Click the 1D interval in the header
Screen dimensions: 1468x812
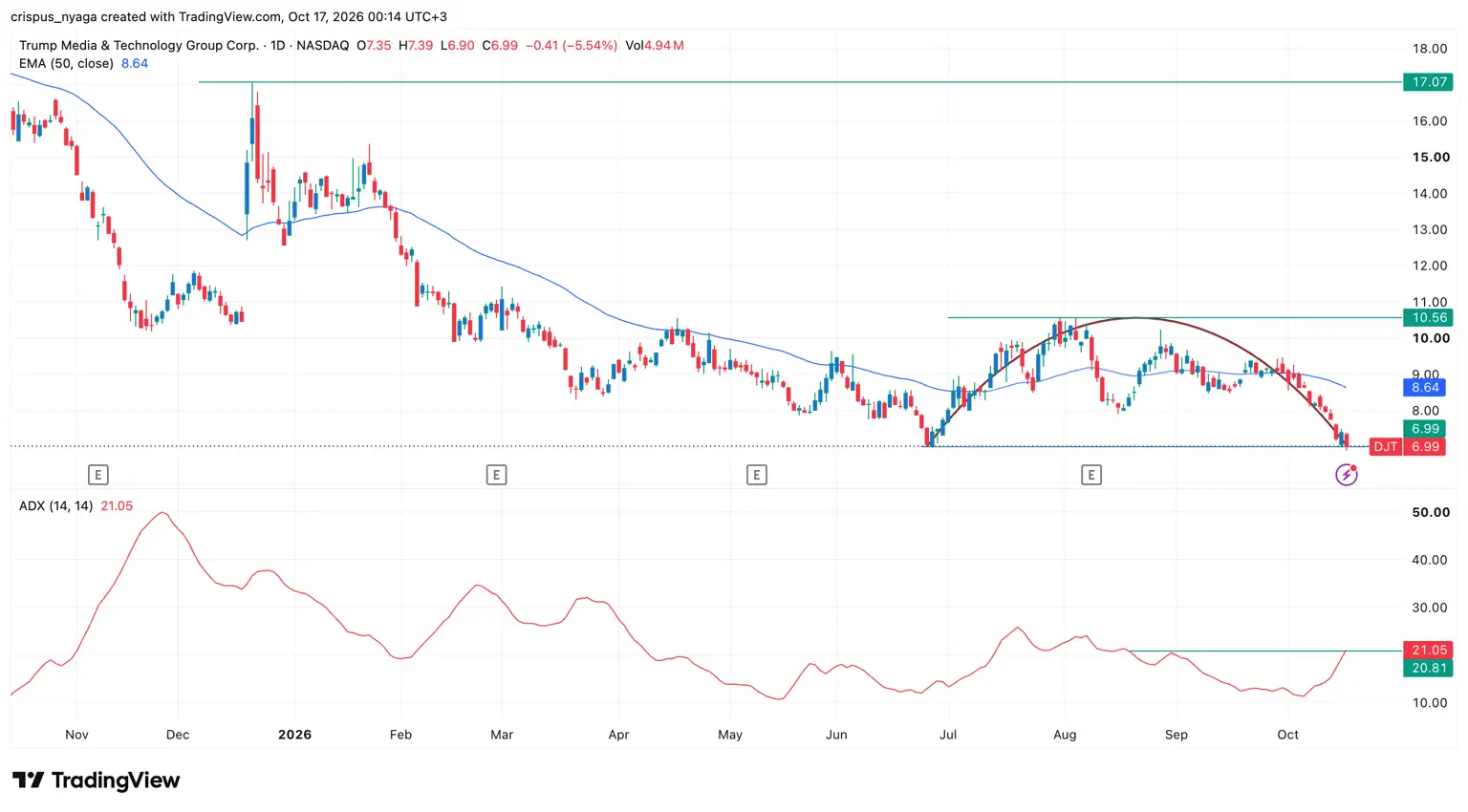(x=278, y=45)
